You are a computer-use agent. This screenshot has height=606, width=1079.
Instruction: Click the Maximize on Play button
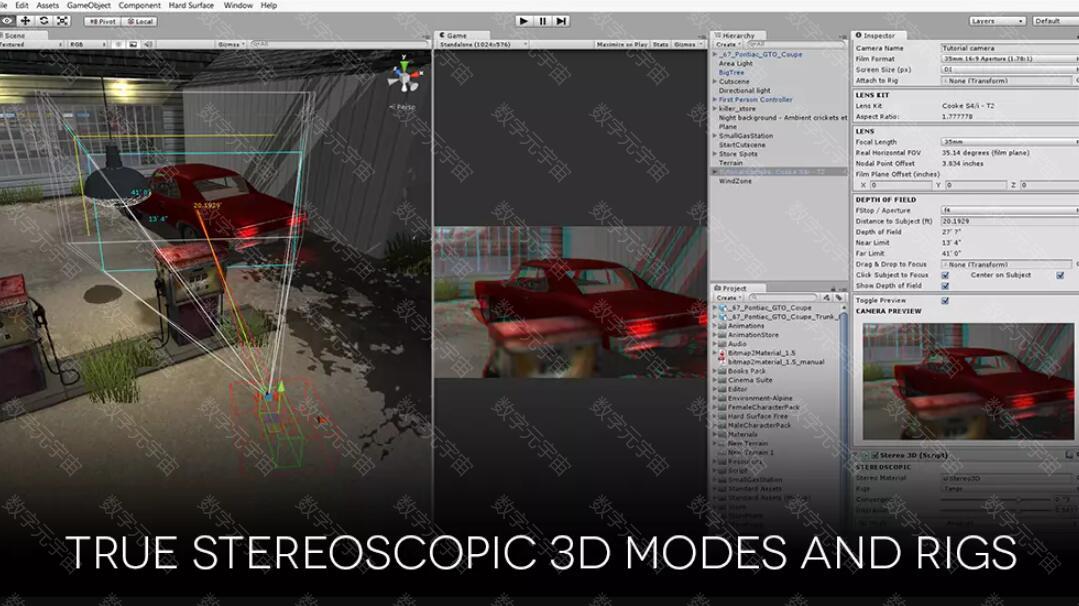622,45
